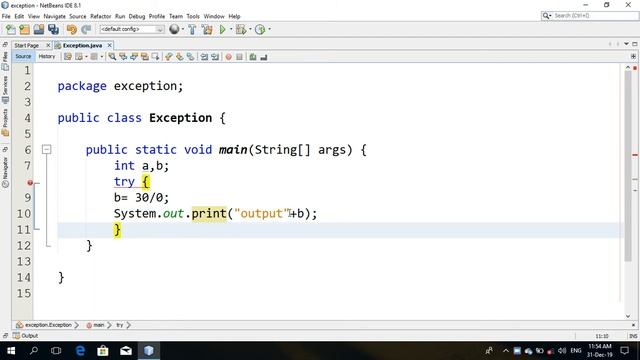Click the Debug Project icon
Viewport: 640px width, 360px height.
coord(241,29)
